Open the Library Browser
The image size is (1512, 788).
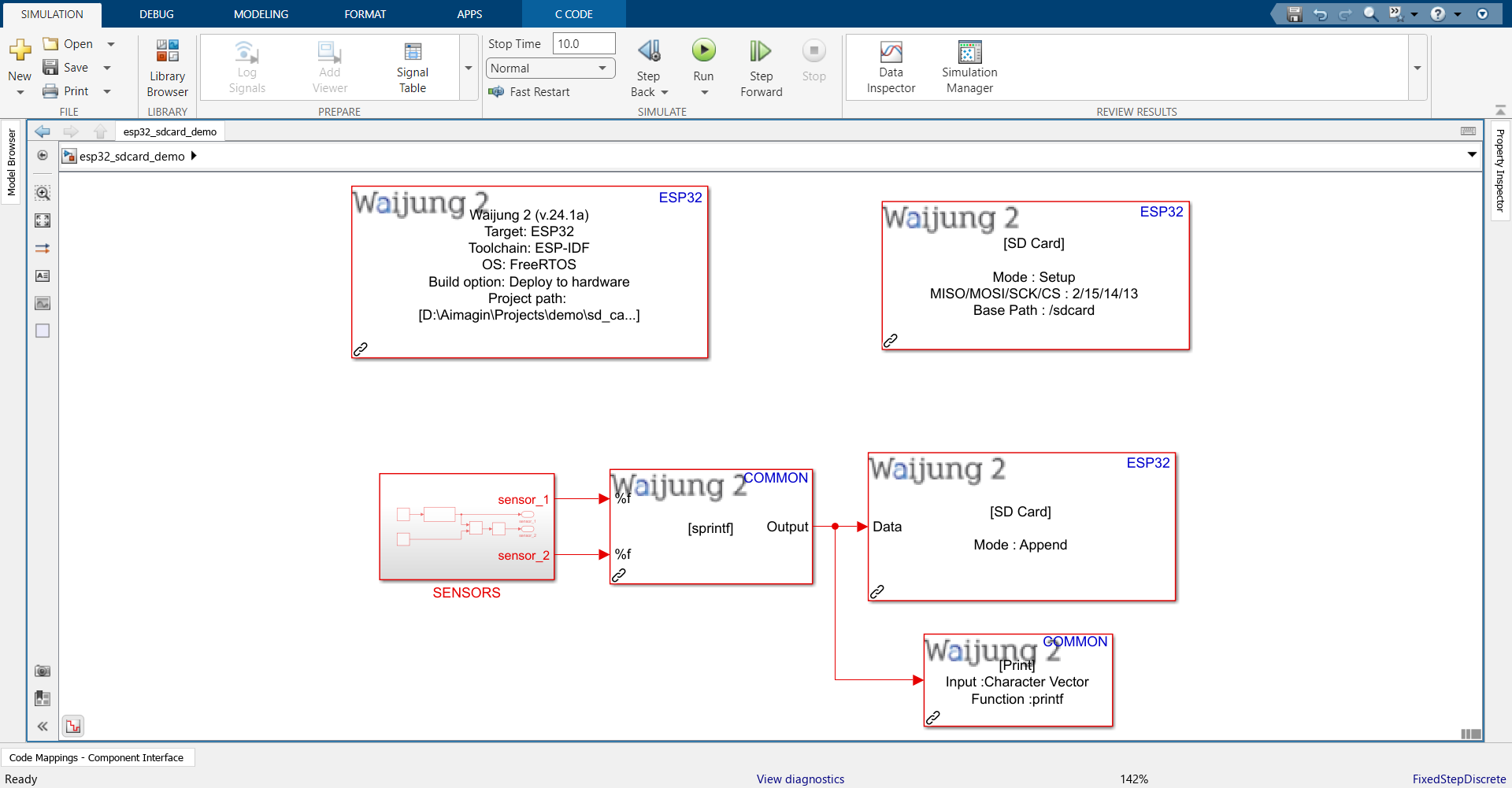167,68
